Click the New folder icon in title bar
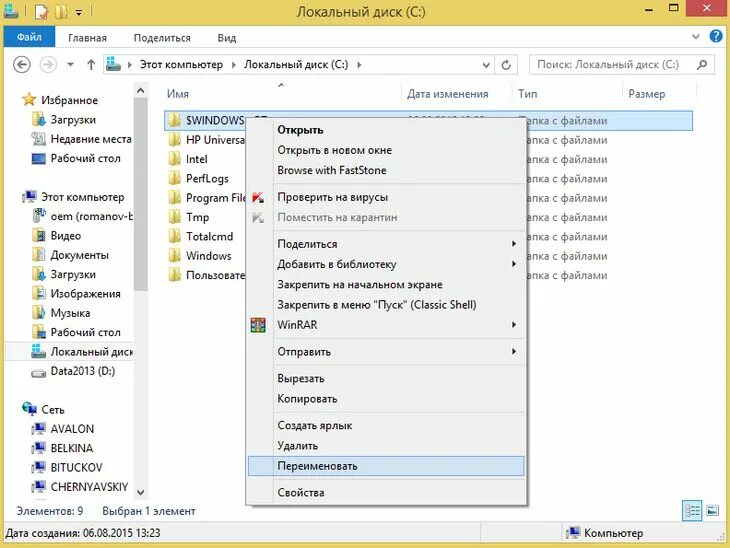Image resolution: width=730 pixels, height=548 pixels. coord(61,11)
